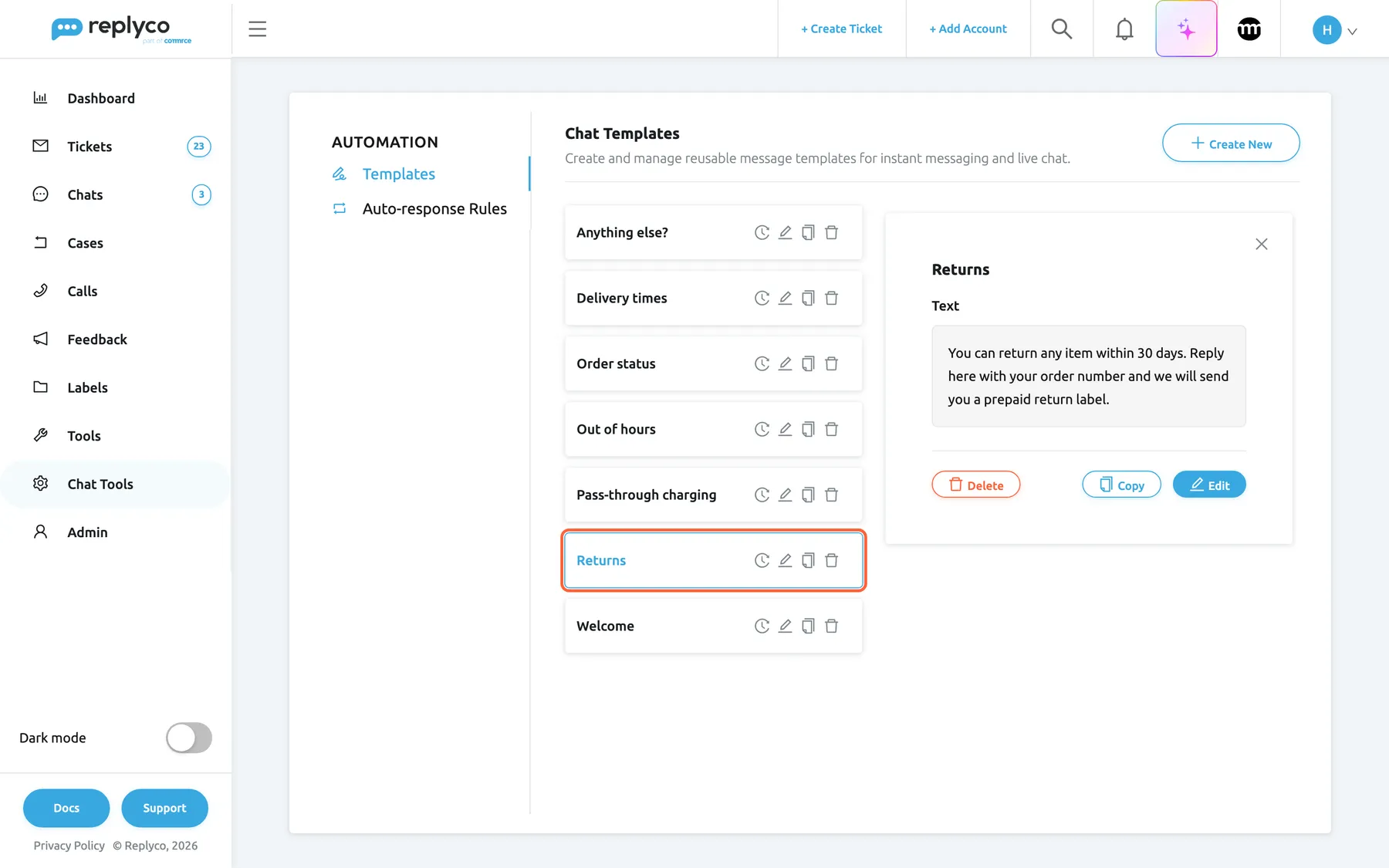
Task: Delete the Out of hours template
Action: click(x=831, y=429)
